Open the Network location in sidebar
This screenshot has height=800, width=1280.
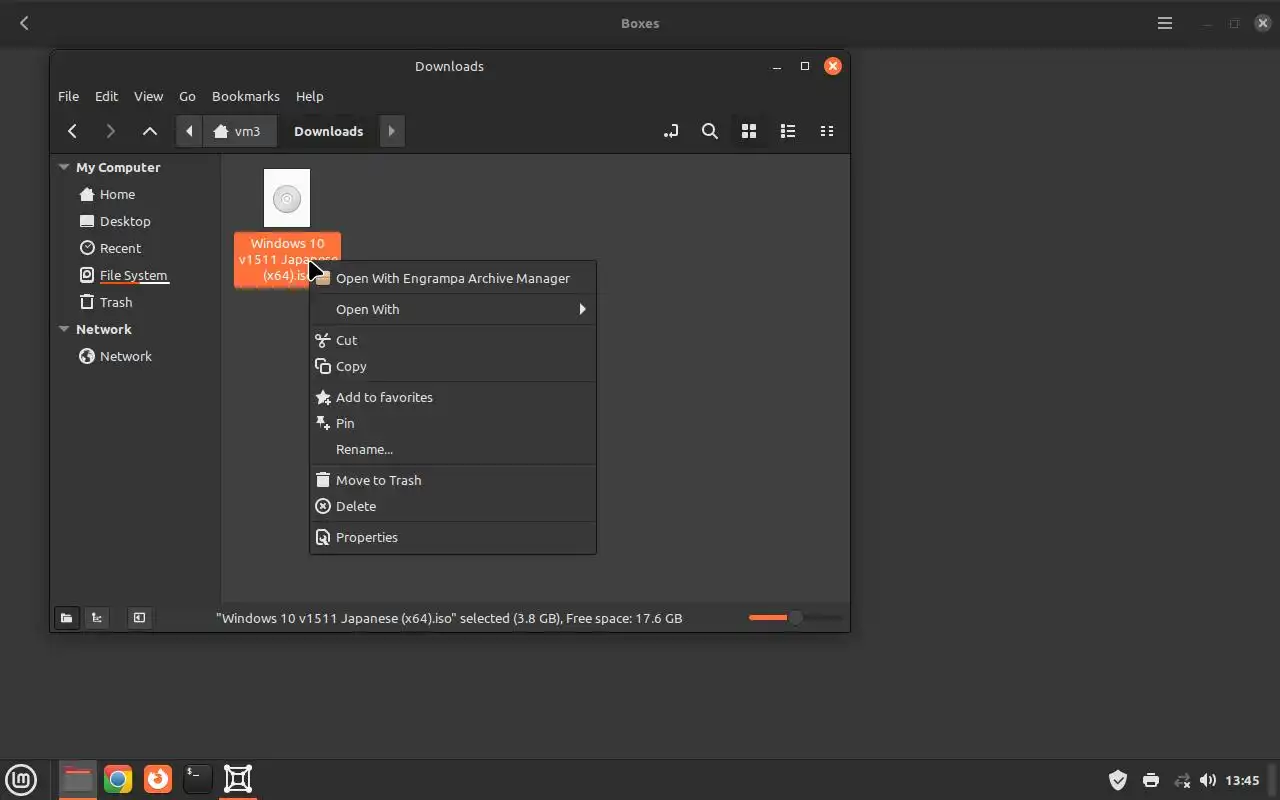pyautogui.click(x=126, y=356)
